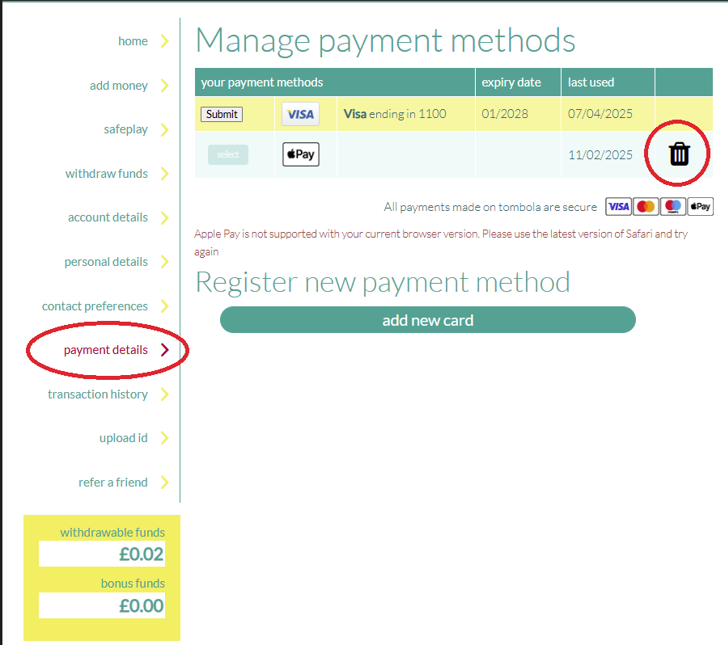Open the refer a friend page
Screen dimensions: 728x645
click(x=113, y=482)
